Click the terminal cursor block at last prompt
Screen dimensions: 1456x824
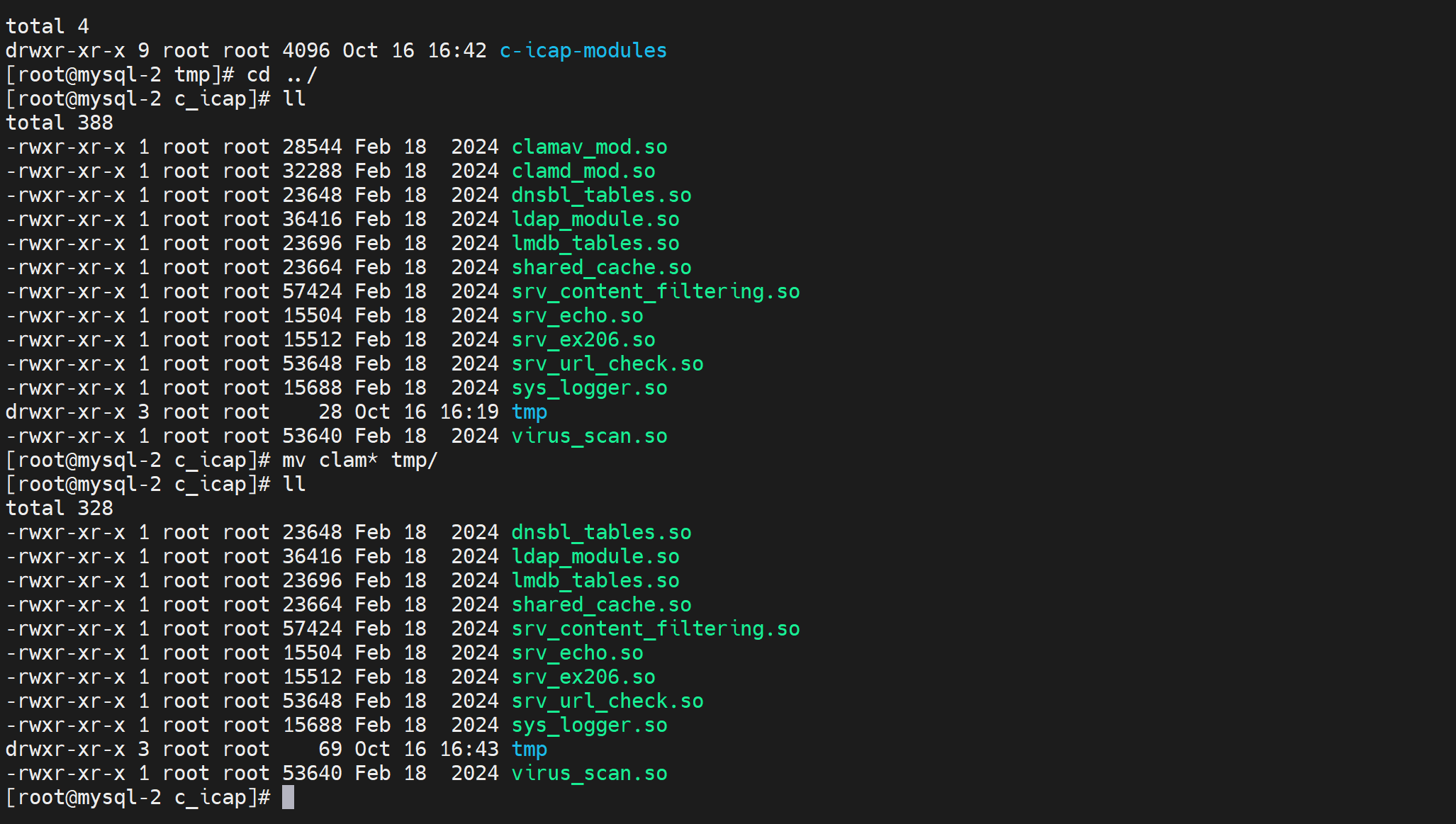coord(288,798)
